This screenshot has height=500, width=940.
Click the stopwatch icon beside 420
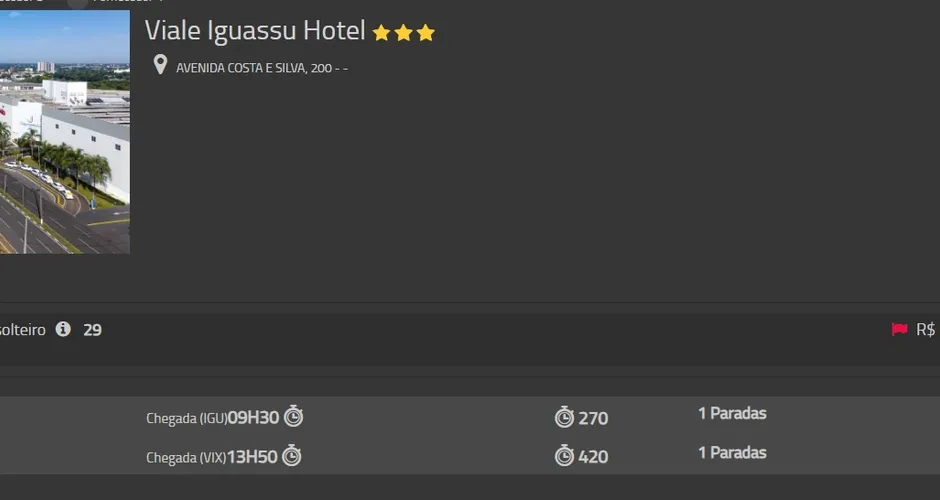pos(564,456)
